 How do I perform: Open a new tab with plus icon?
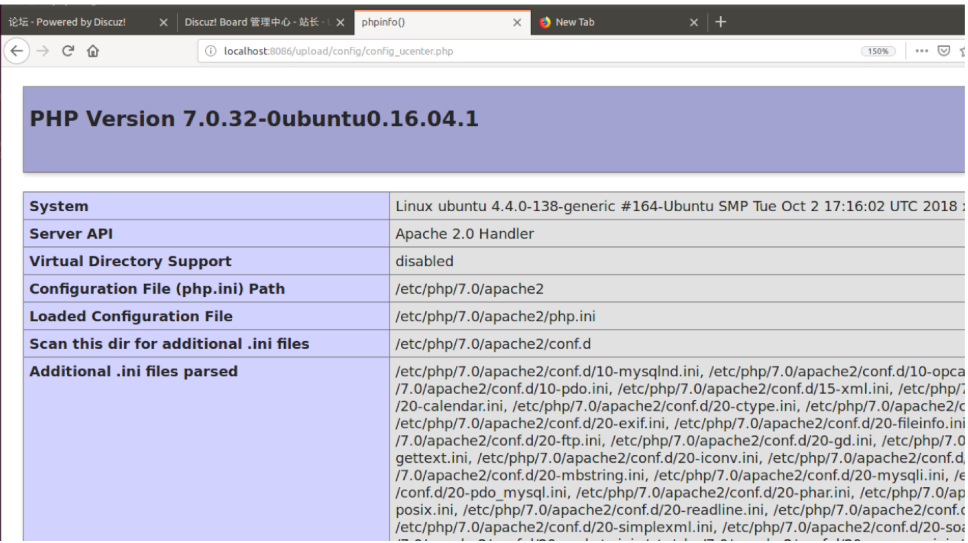pyautogui.click(x=720, y=22)
